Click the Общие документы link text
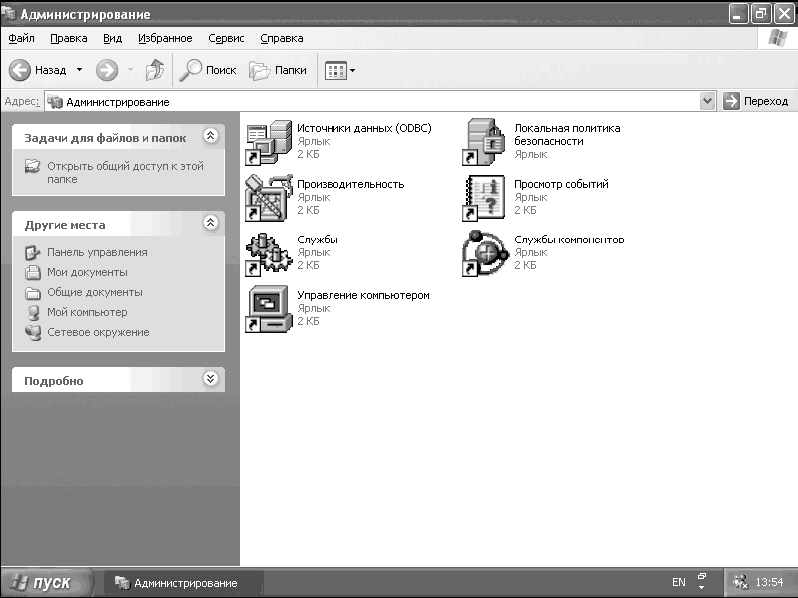798x598 pixels. 95,292
